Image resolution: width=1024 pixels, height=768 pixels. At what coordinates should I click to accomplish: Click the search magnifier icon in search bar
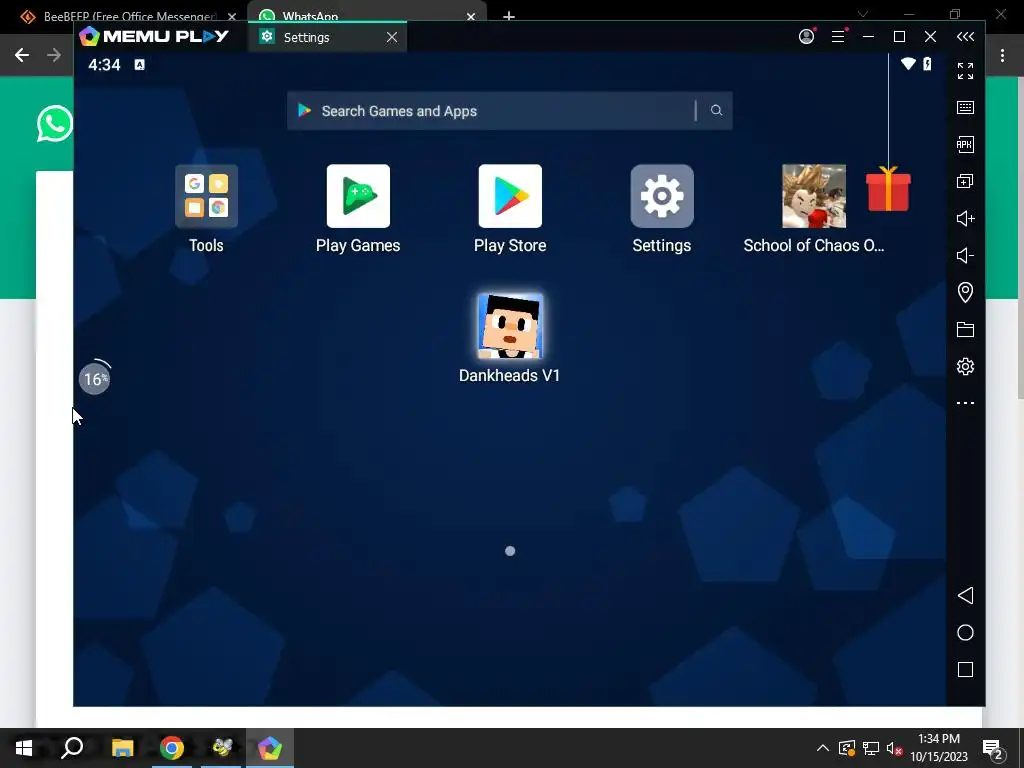coord(716,110)
